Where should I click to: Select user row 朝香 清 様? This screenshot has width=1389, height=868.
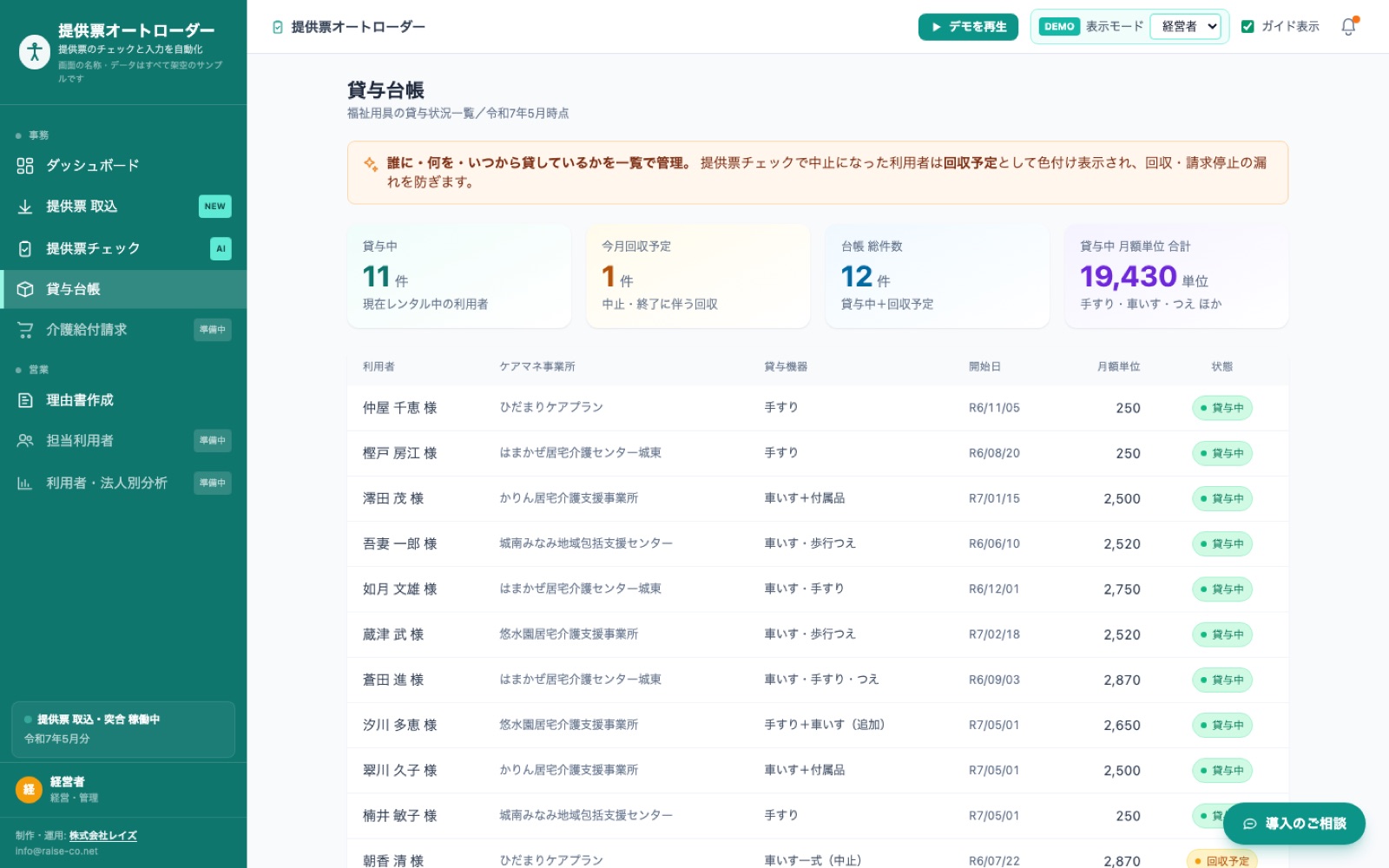pyautogui.click(x=818, y=854)
